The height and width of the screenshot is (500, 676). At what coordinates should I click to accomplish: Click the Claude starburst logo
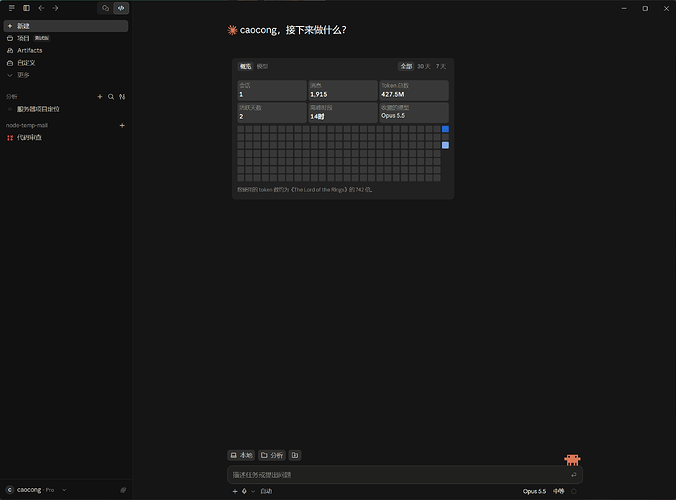tap(232, 30)
